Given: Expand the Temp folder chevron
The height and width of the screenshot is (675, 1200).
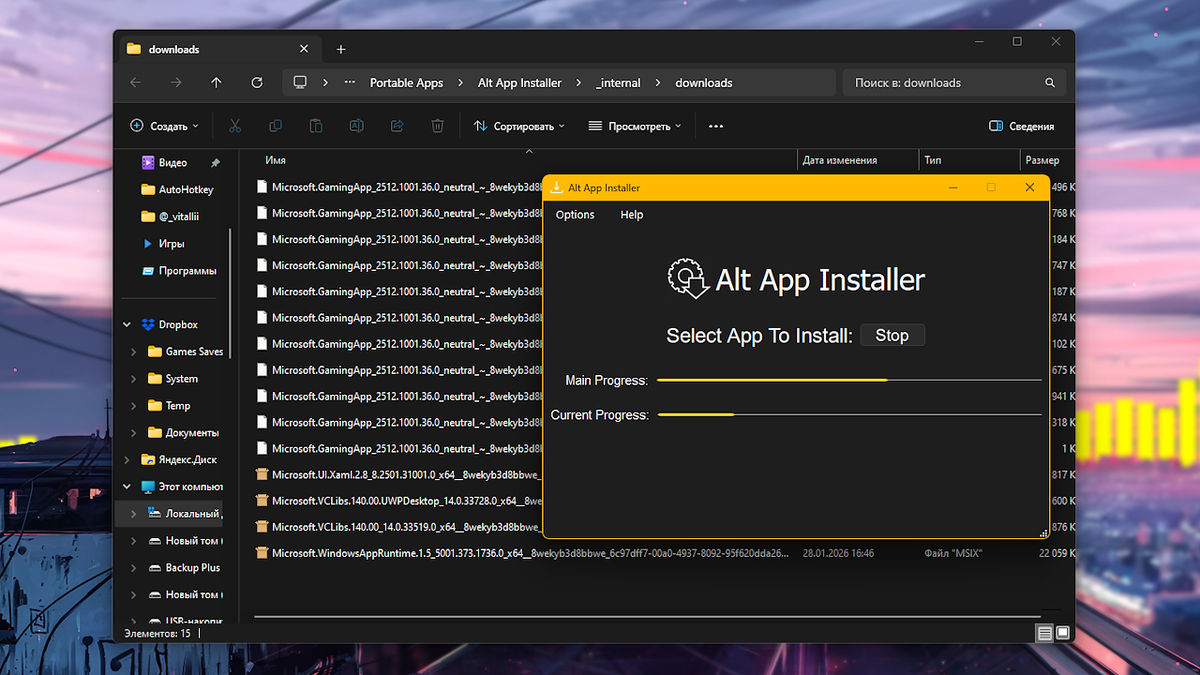Looking at the screenshot, I should tap(134, 405).
